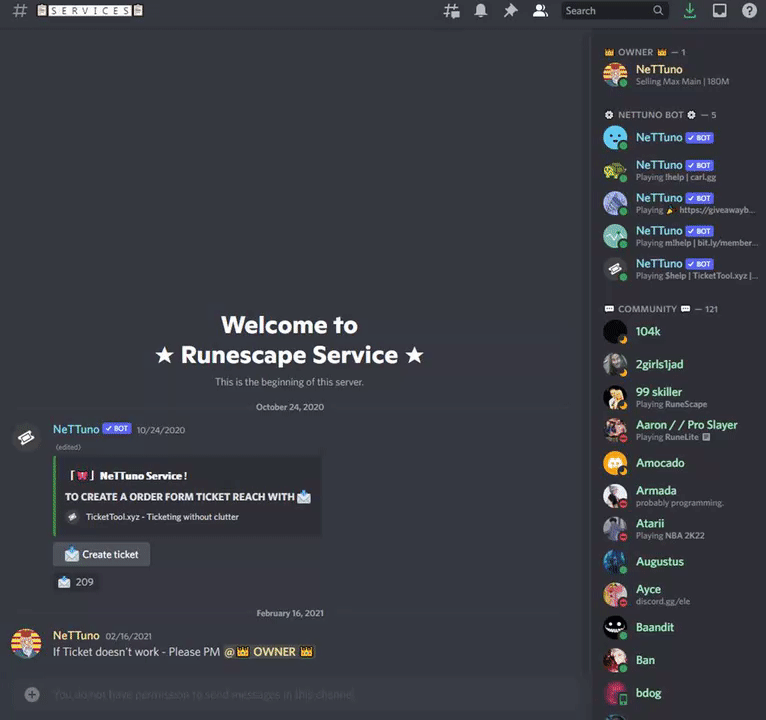Viewport: 766px width, 720px height.
Task: Show pinned messages pin icon
Action: click(511, 11)
